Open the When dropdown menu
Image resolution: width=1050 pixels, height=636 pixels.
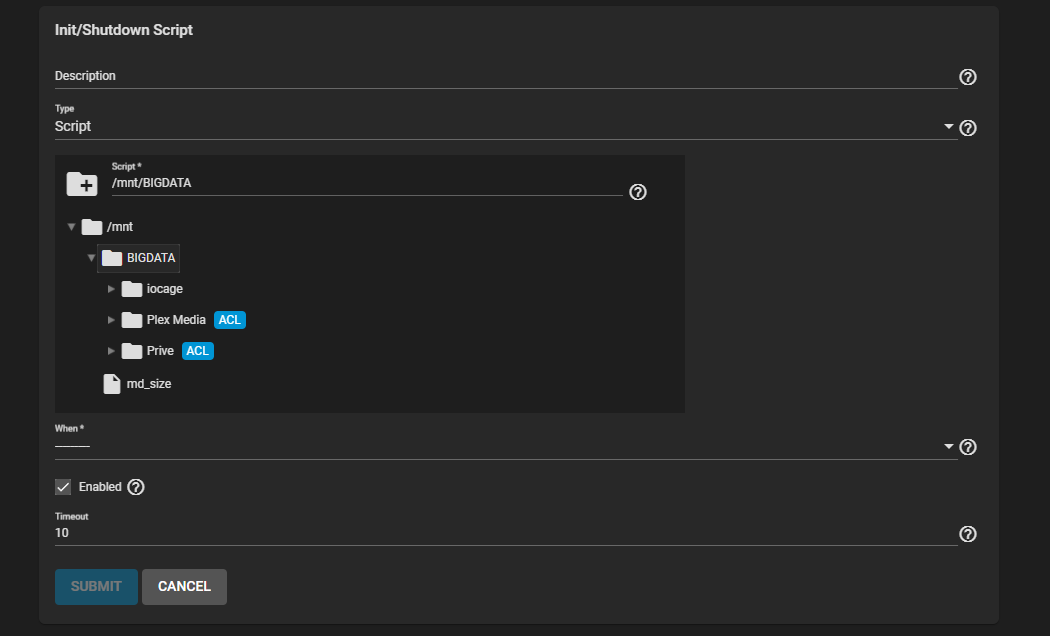[506, 446]
